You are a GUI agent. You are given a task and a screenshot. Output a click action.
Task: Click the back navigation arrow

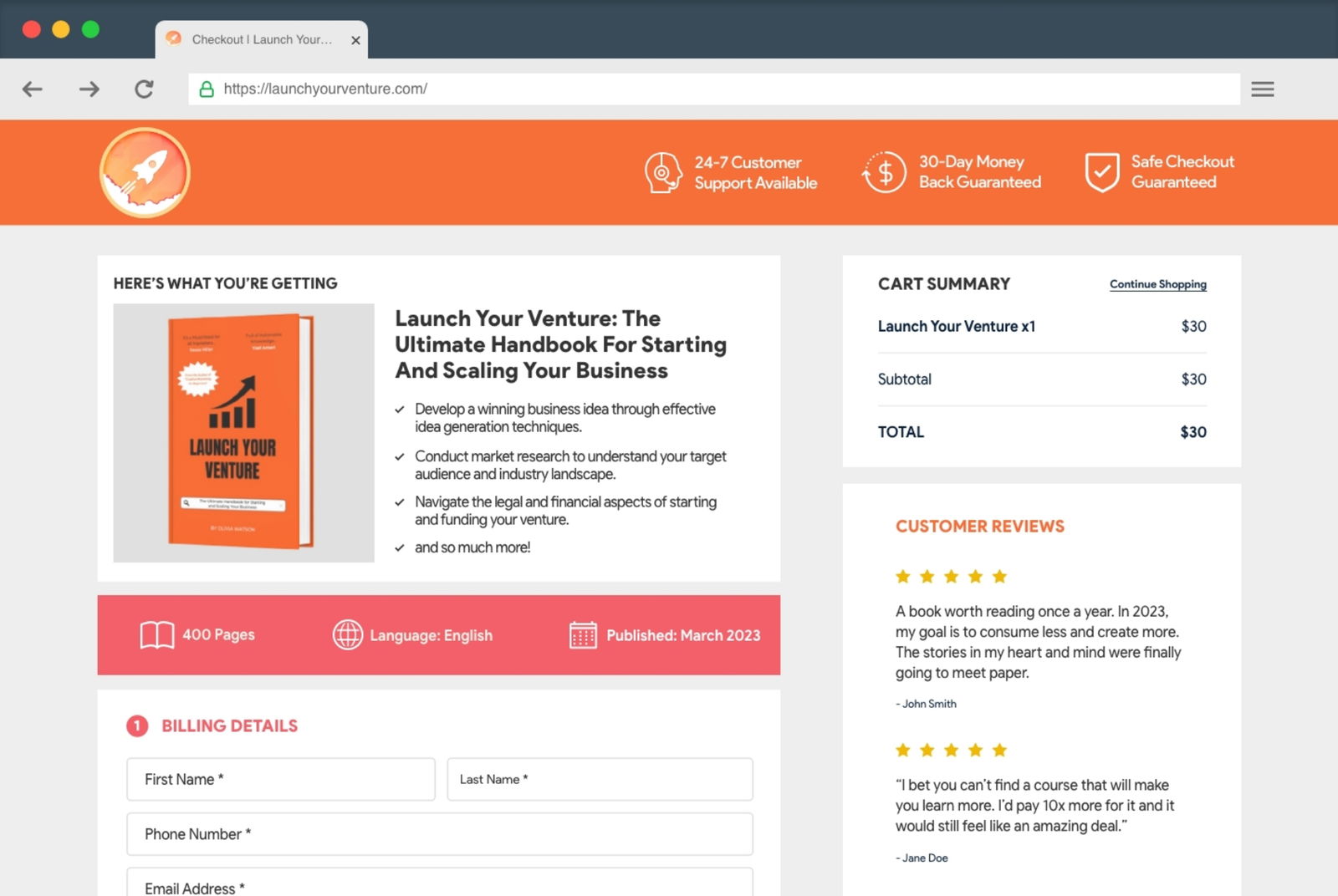[33, 89]
